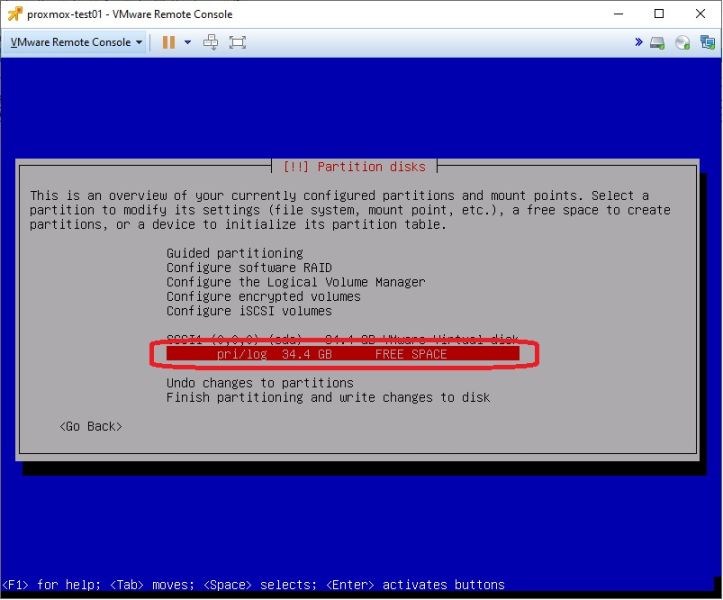Enter full screen mode
The image size is (723, 600).
click(237, 42)
